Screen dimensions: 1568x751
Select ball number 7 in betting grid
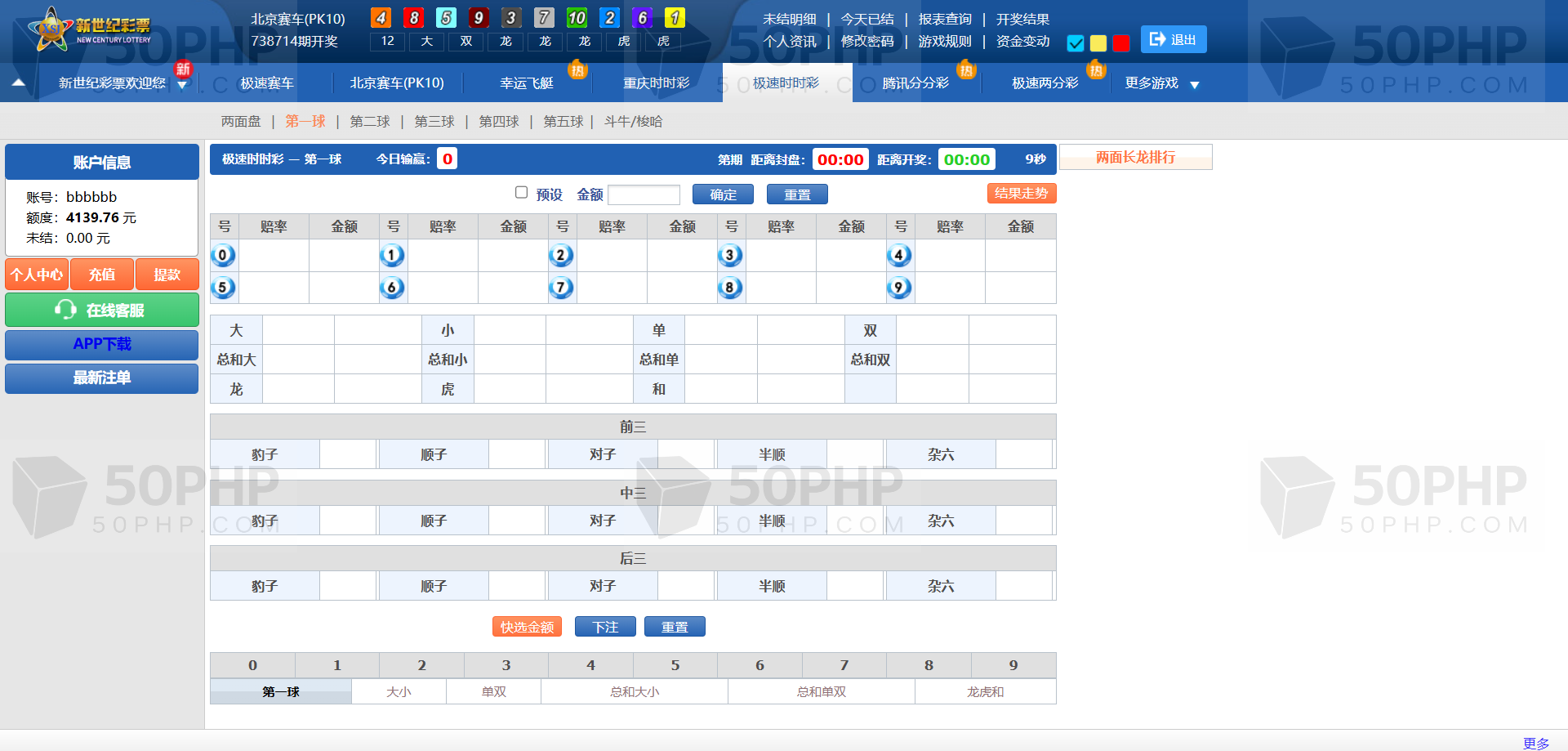(x=561, y=288)
